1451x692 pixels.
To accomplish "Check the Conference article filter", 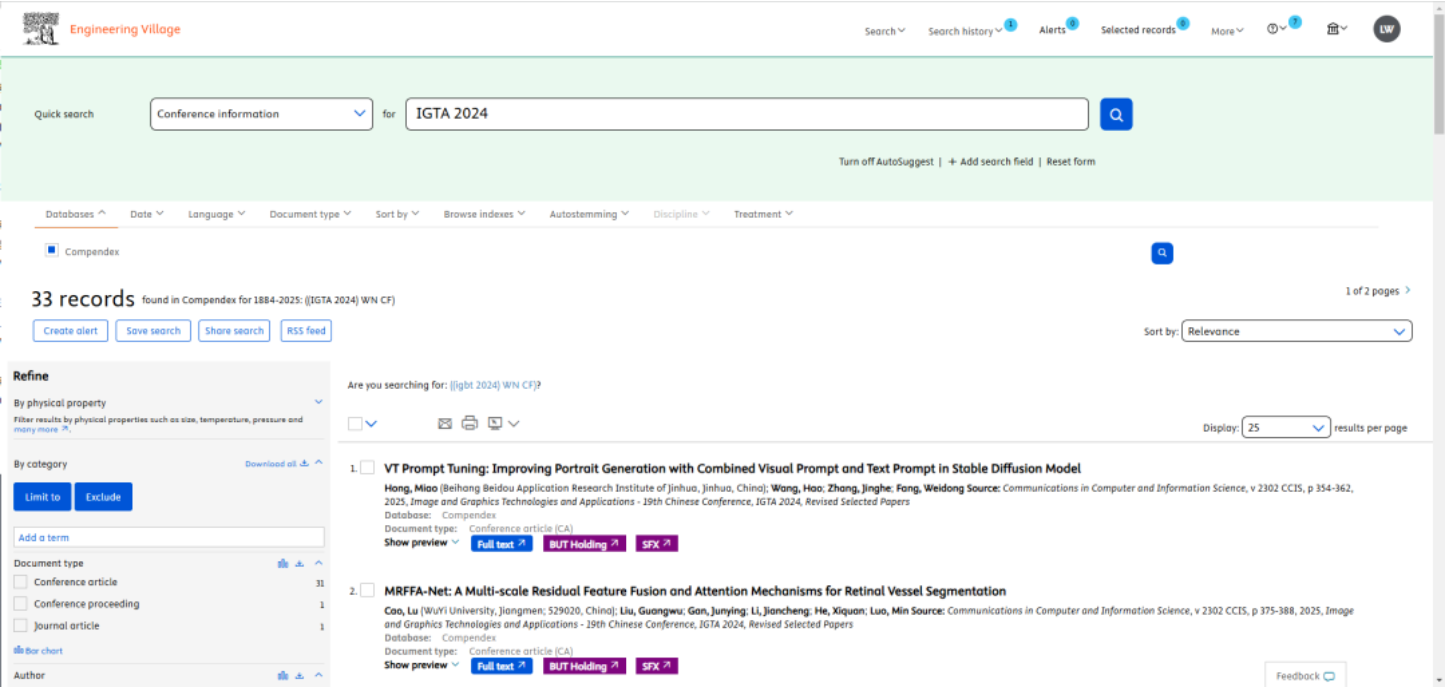I will click(21, 582).
